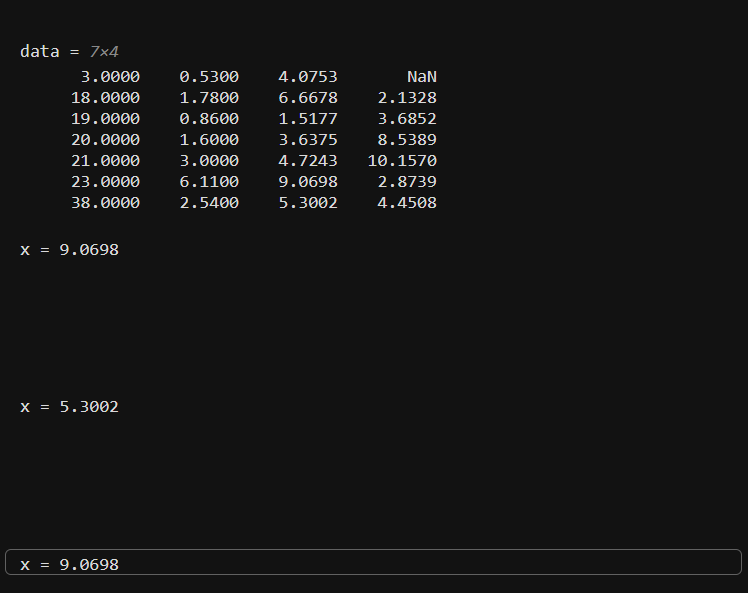Select the NaN cell in data matrix

[422, 76]
